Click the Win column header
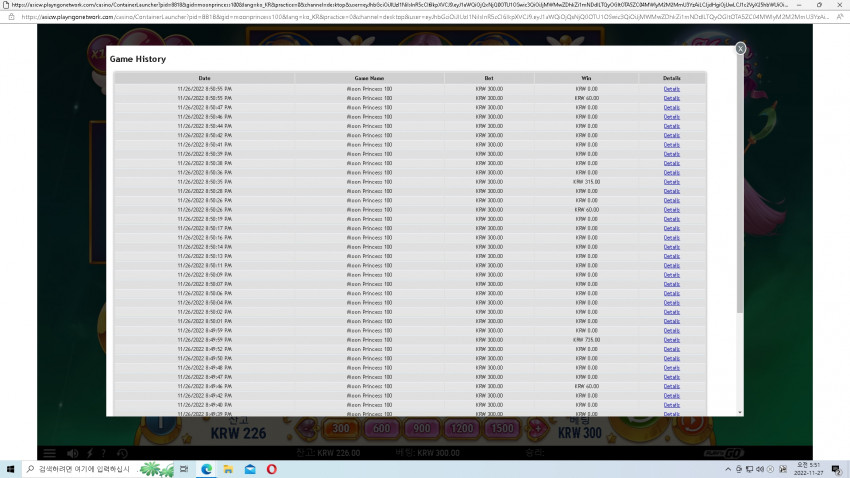850x478 pixels. click(587, 78)
